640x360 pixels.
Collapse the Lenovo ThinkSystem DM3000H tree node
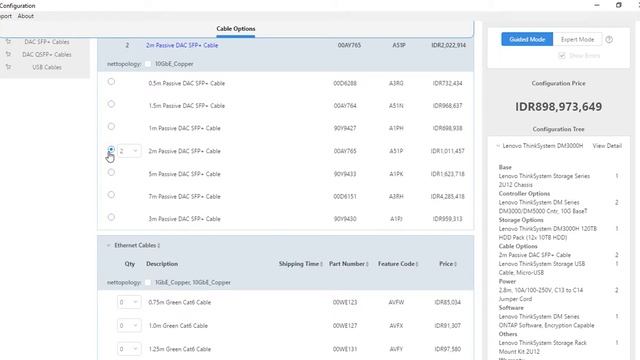[x=498, y=146]
